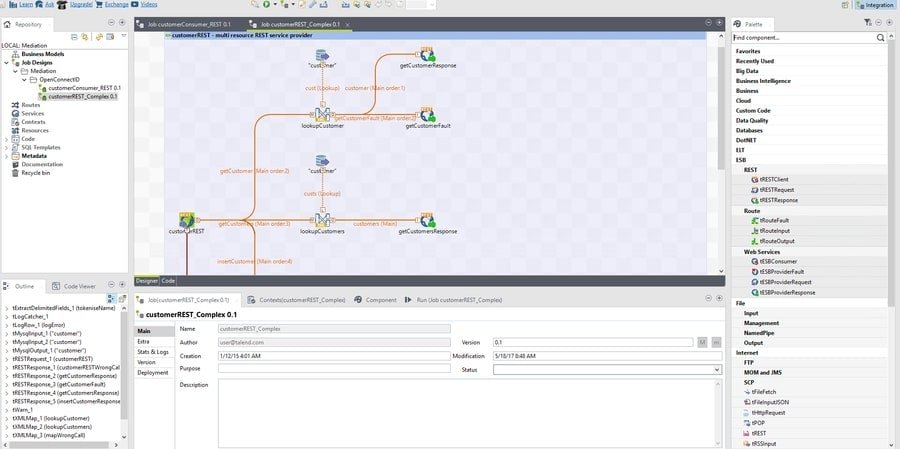Open the Integration perspective
This screenshot has width=900, height=449.
coord(874,4)
